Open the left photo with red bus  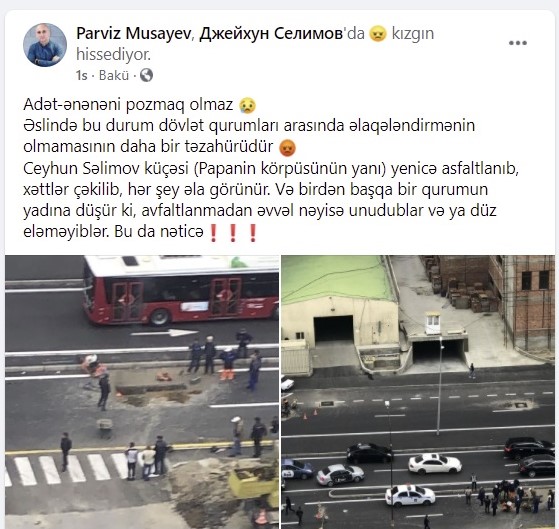point(142,392)
